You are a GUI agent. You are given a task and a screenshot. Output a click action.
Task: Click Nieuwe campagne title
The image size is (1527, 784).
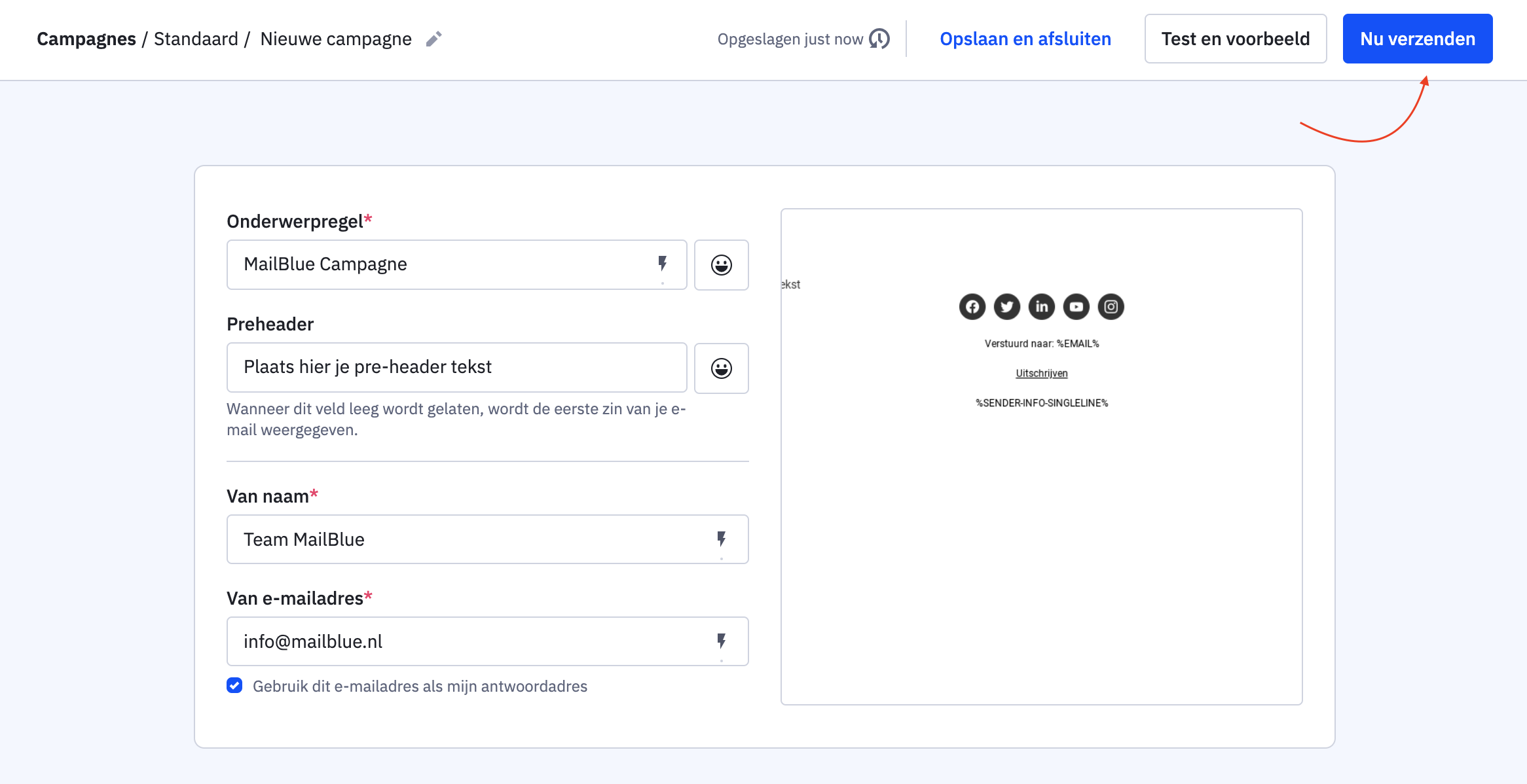click(x=336, y=39)
